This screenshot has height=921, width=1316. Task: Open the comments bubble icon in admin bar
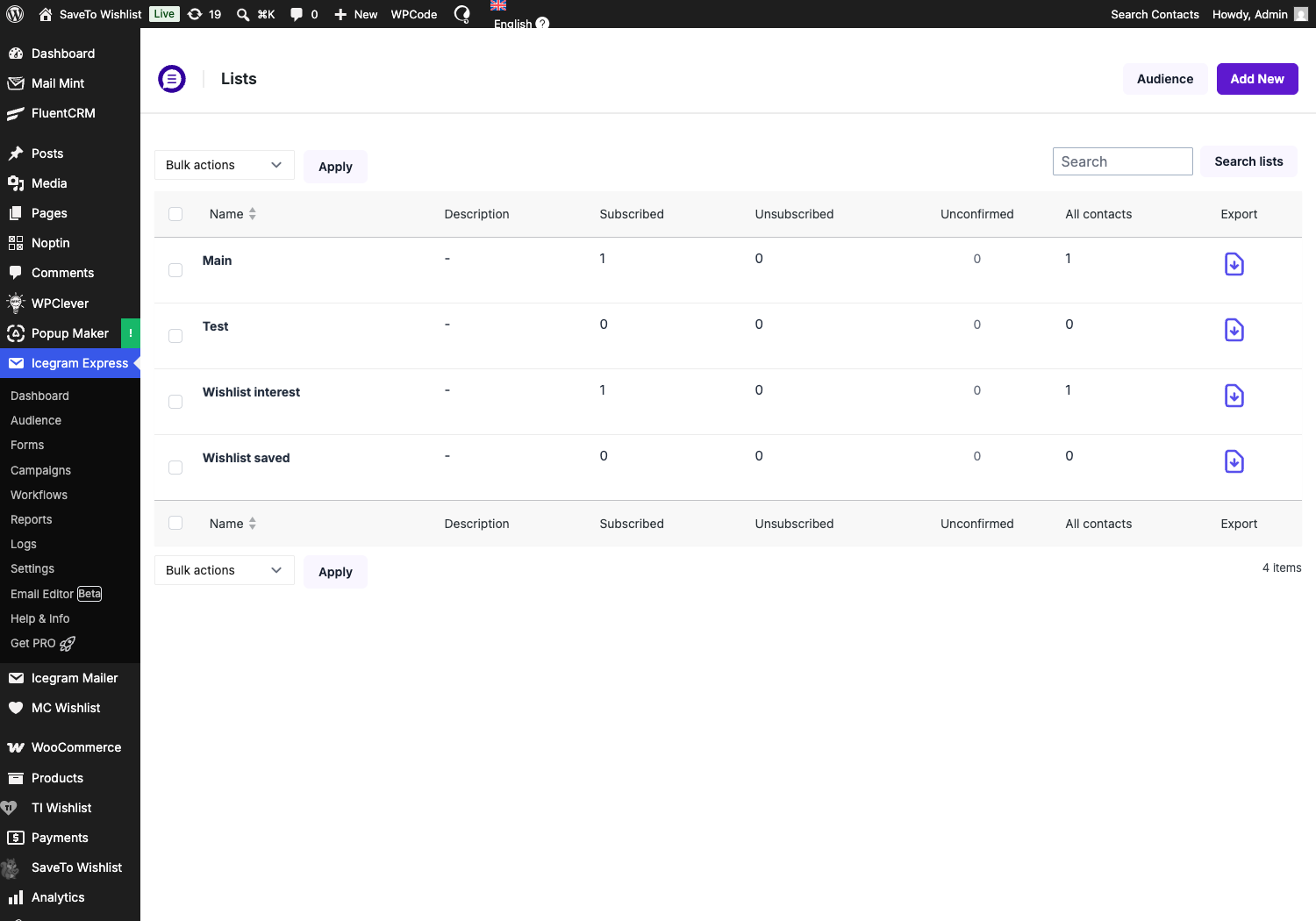[297, 14]
